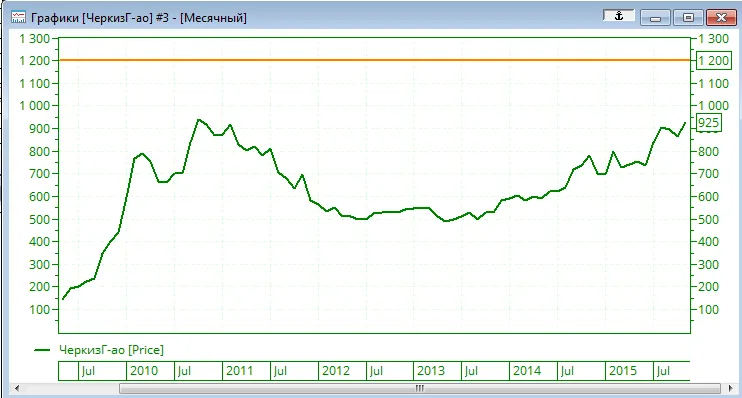Screen dimensions: 742x398
Task: Click the 2011 year label on timeline
Action: tap(239, 371)
